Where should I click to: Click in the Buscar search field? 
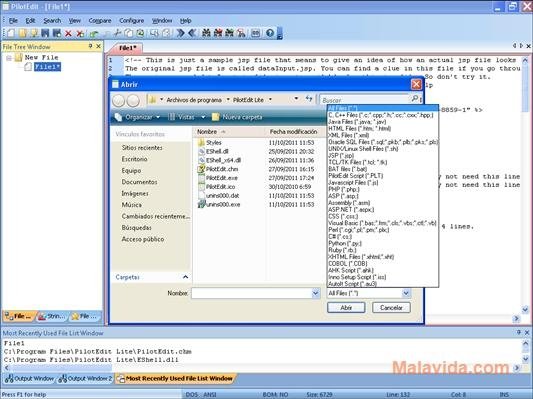pos(364,100)
